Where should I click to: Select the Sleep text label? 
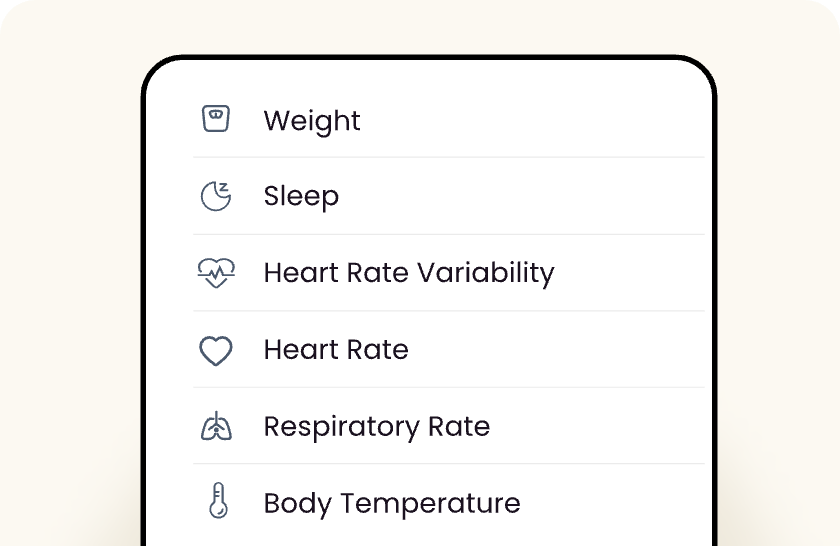tap(301, 197)
